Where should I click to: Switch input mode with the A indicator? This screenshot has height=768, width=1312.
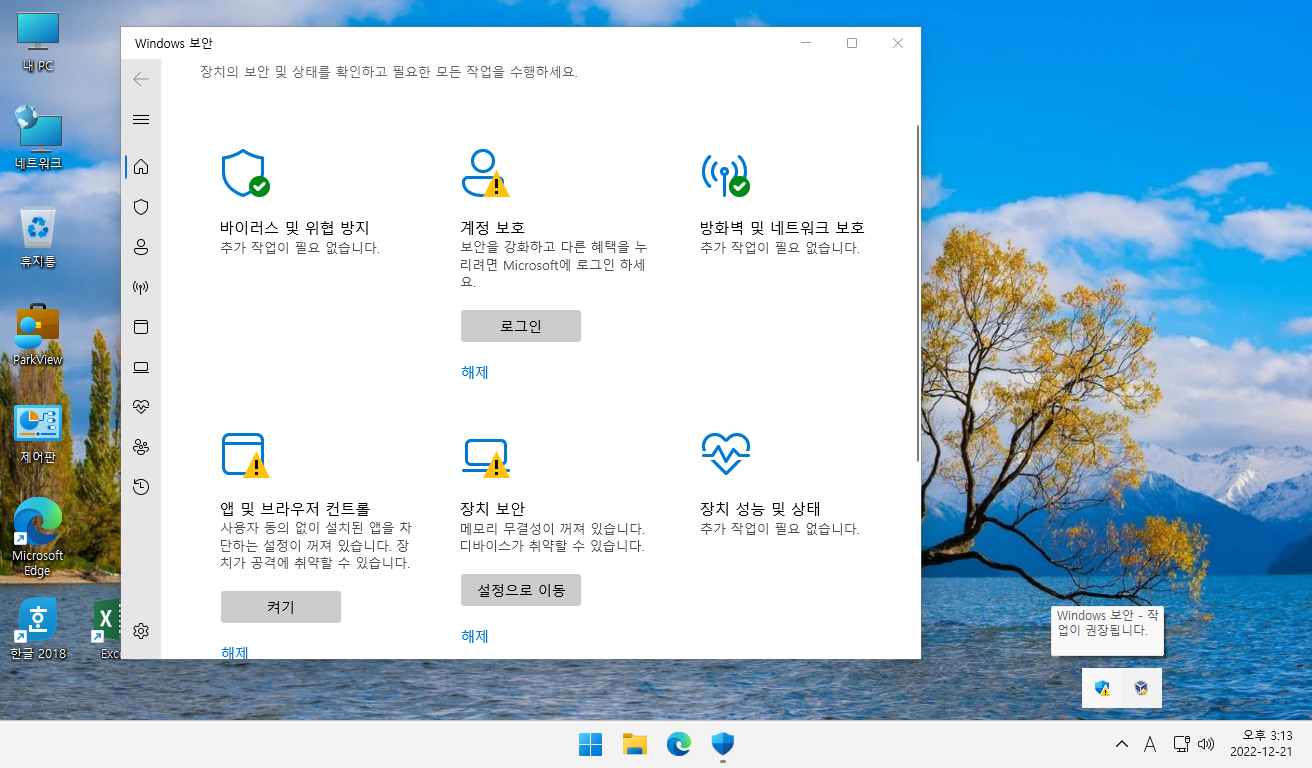click(x=1150, y=744)
